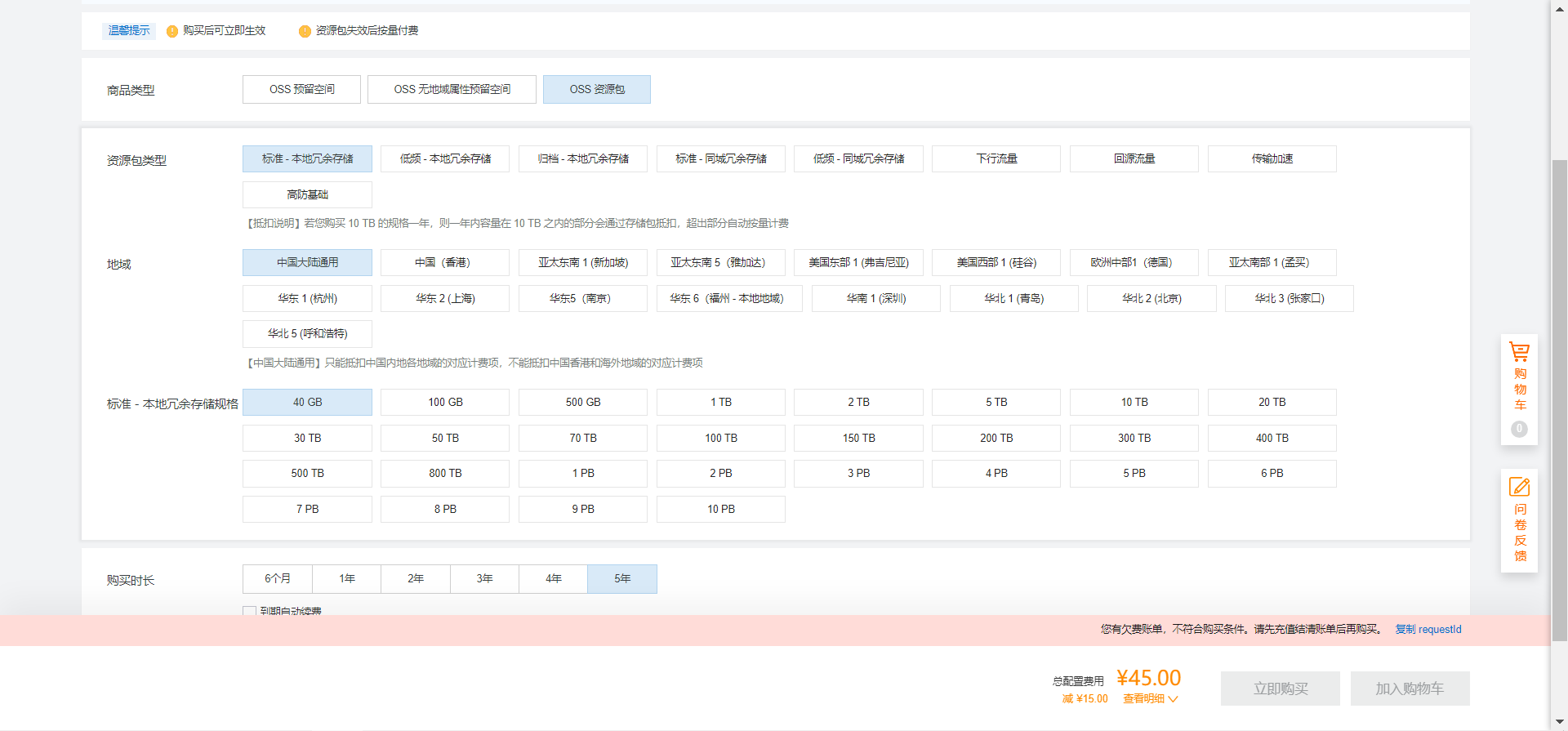This screenshot has height=731, width=1568.
Task: Select 1年 purchase duration
Action: tap(347, 579)
